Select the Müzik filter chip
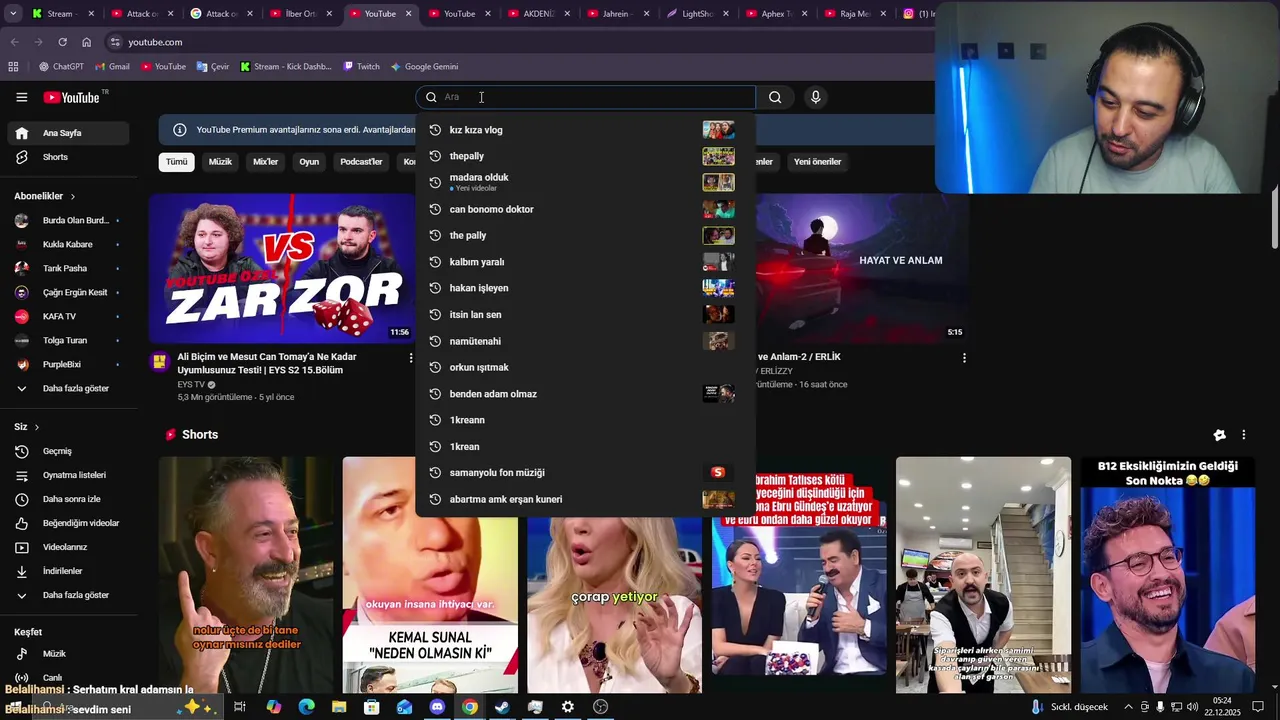This screenshot has height=720, width=1280. (220, 162)
